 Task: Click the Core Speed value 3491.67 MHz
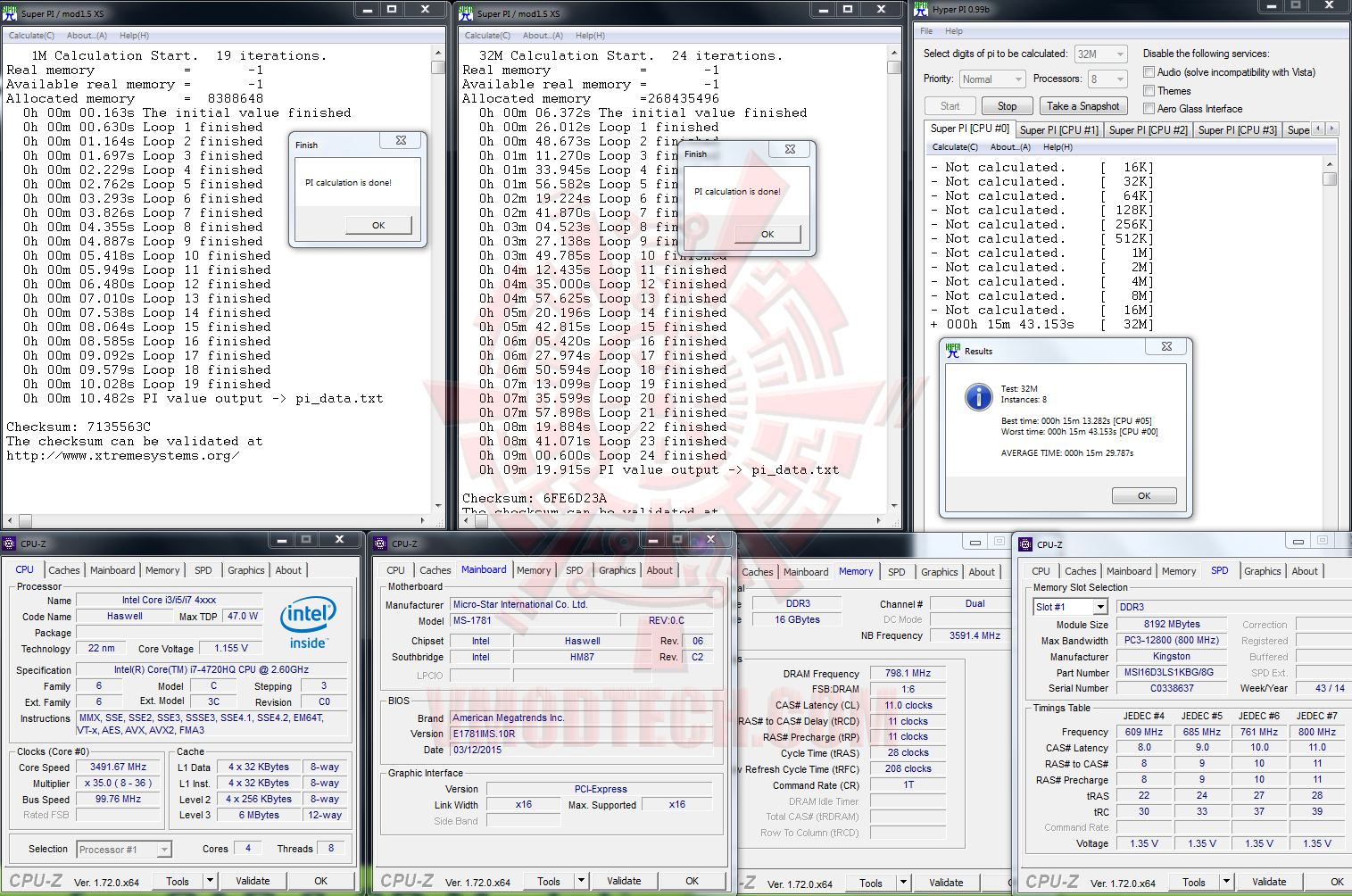click(118, 767)
